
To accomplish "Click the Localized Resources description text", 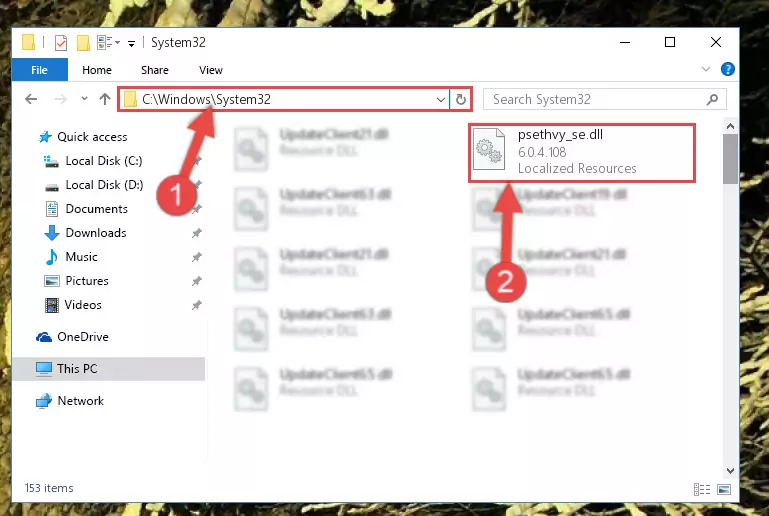I will pos(577,169).
